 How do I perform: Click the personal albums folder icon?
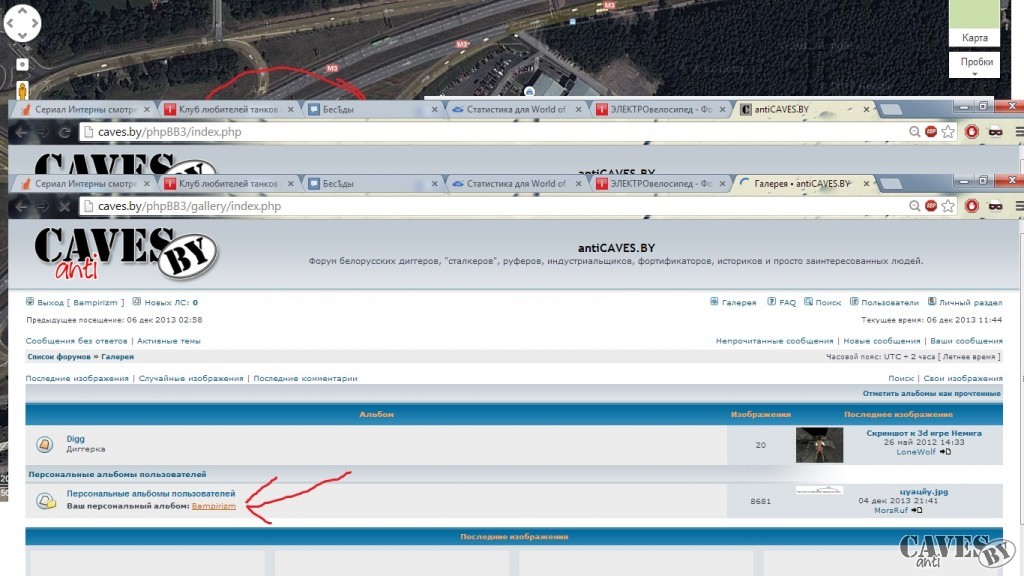(x=46, y=501)
